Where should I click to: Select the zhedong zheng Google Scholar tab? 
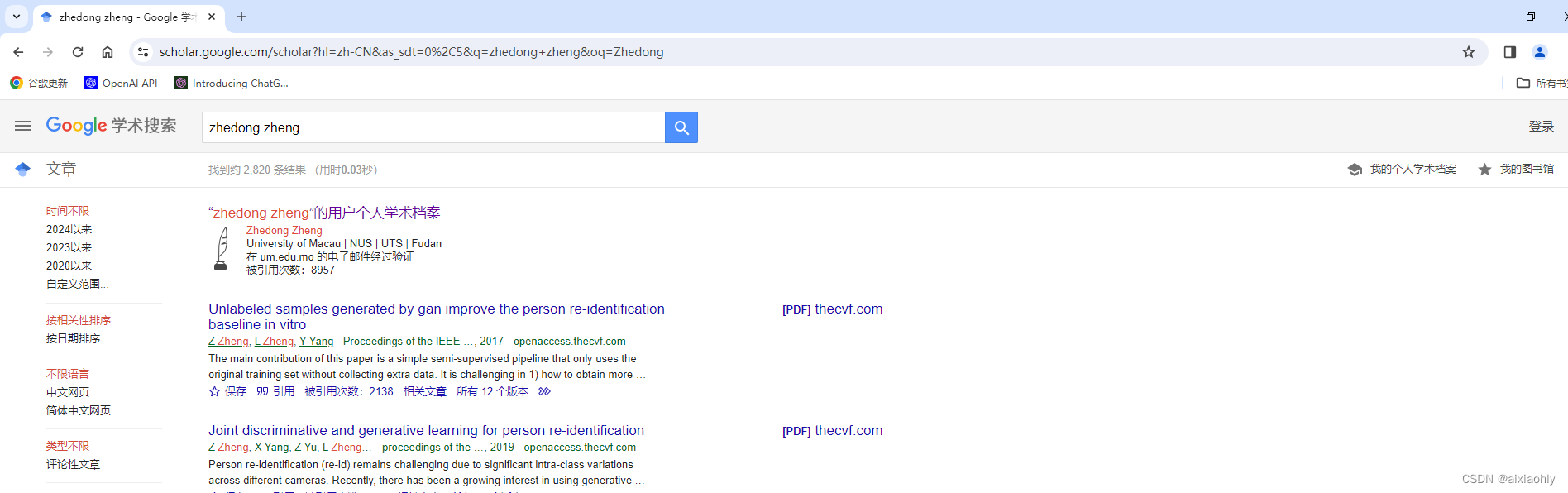tap(128, 17)
